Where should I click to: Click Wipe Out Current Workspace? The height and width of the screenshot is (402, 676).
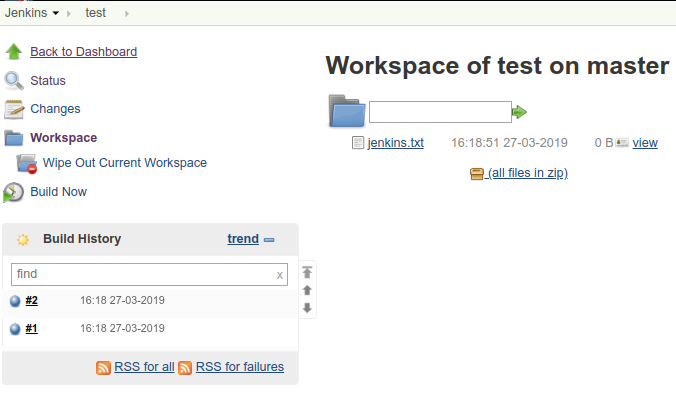point(125,163)
